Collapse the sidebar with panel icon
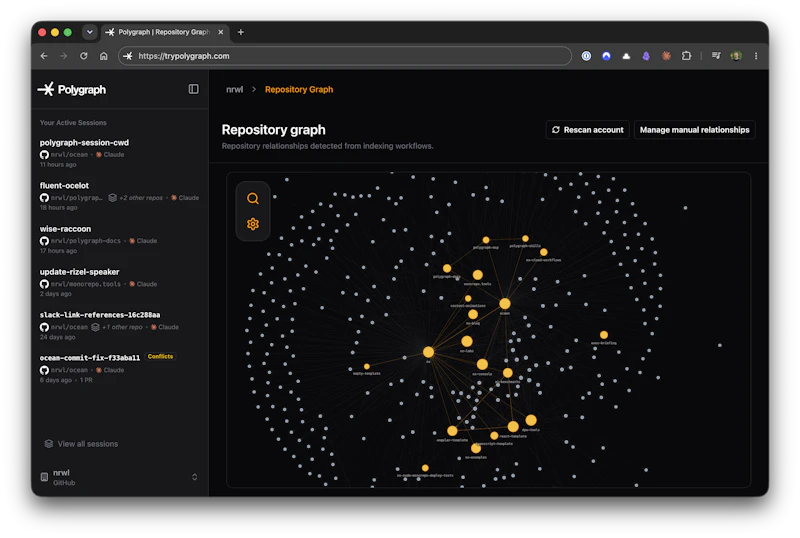This screenshot has width=800, height=538. [193, 89]
